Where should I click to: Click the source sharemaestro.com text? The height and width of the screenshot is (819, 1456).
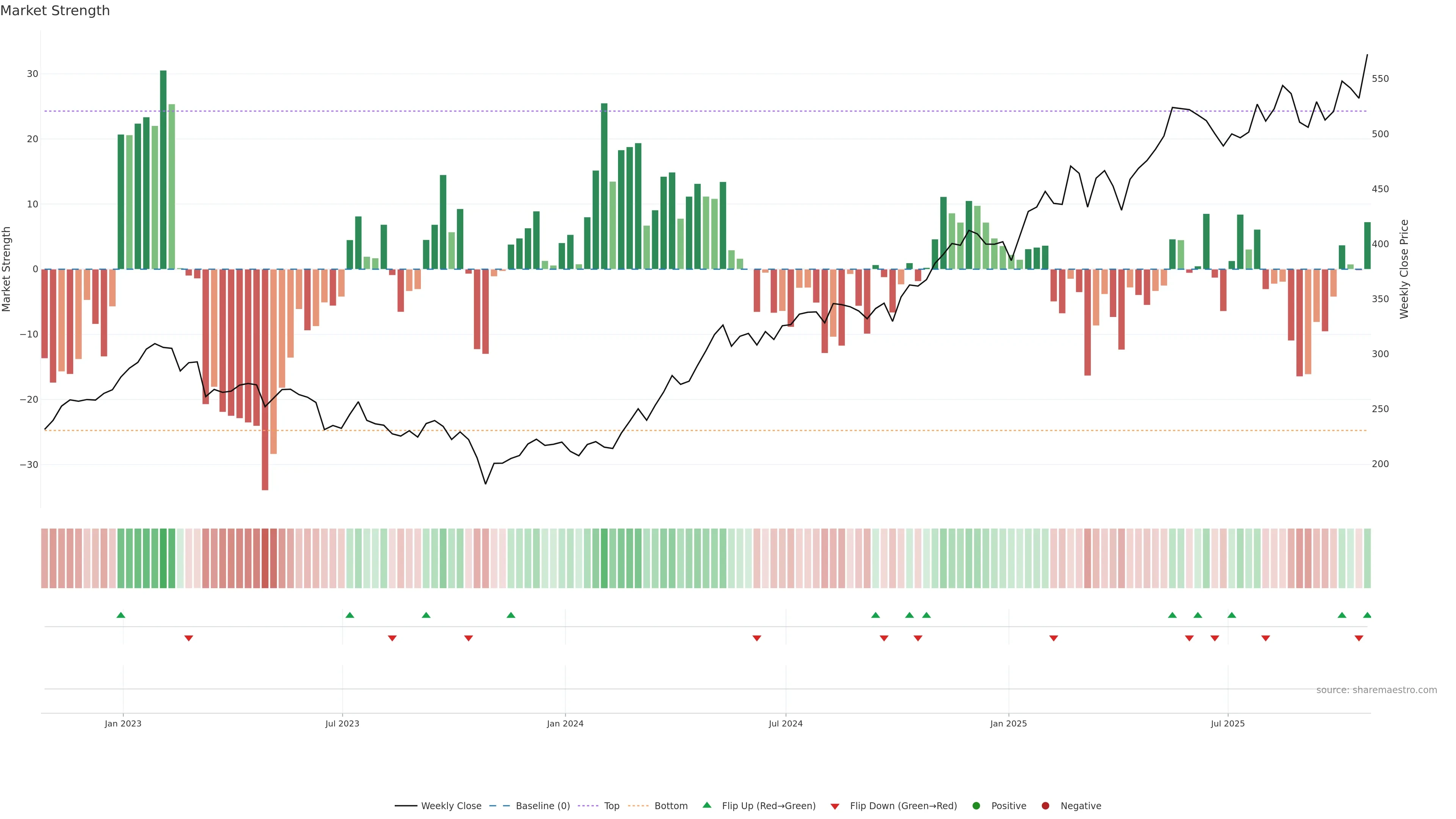tap(1376, 690)
